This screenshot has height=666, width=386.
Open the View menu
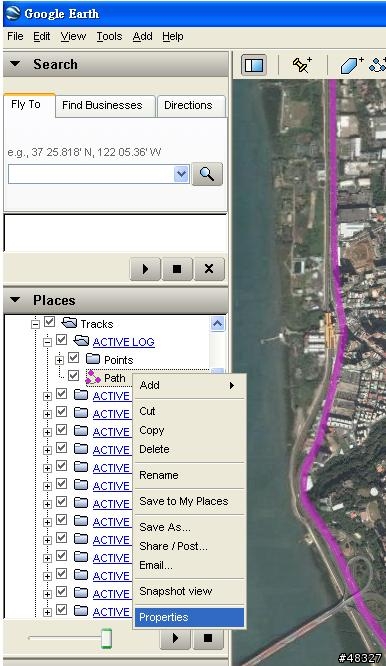click(73, 37)
